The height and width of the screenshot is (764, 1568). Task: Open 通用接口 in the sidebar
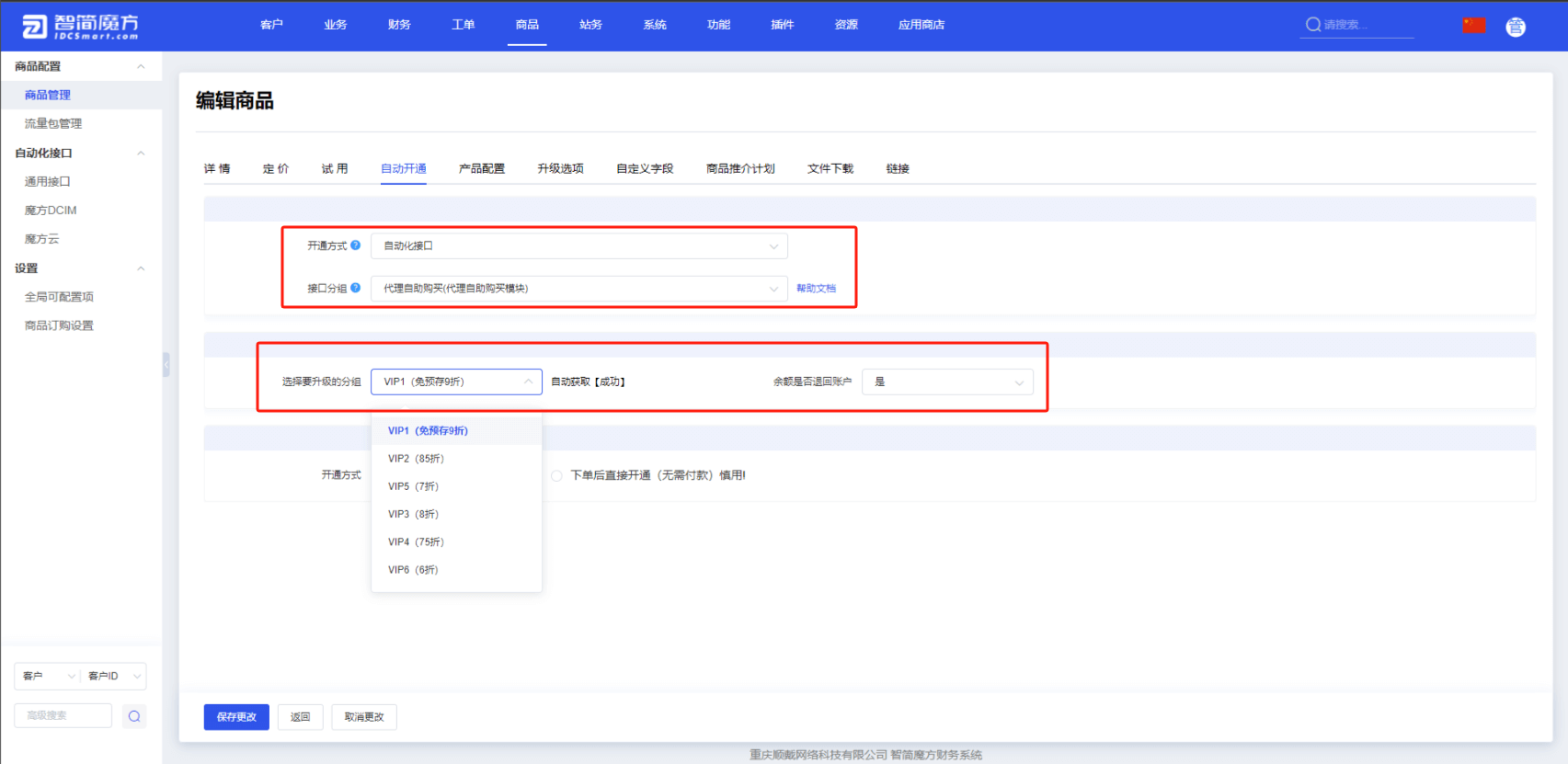(x=48, y=181)
